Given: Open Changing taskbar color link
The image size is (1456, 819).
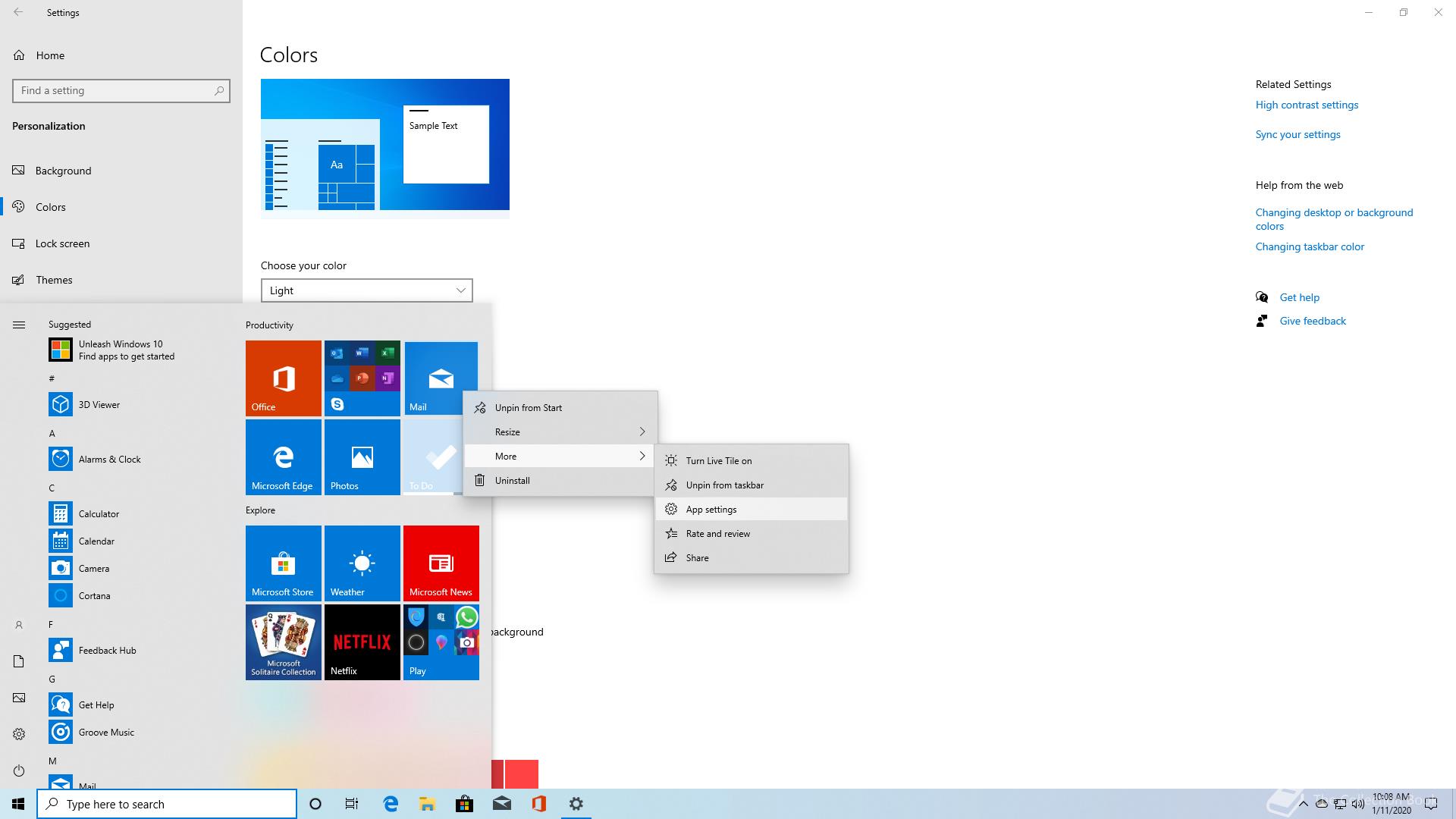Looking at the screenshot, I should (1310, 246).
